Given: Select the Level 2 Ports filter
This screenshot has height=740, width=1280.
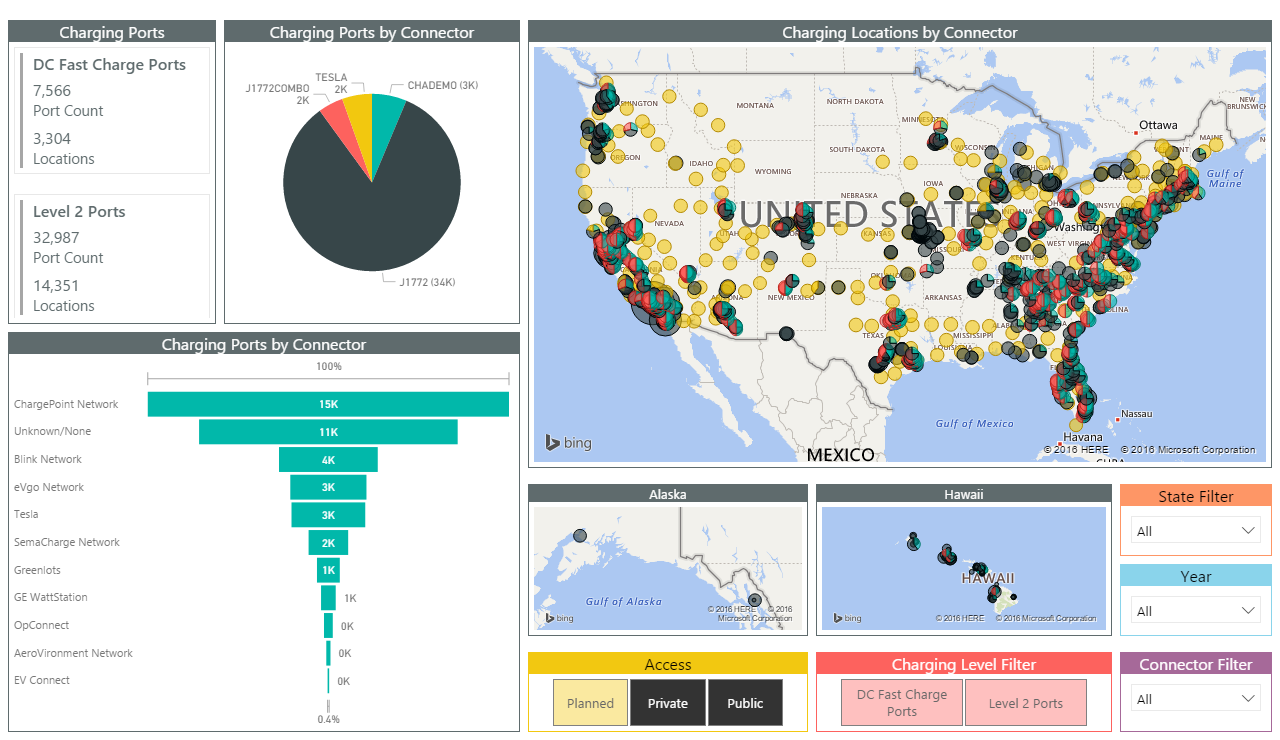Looking at the screenshot, I should pyautogui.click(x=1026, y=703).
